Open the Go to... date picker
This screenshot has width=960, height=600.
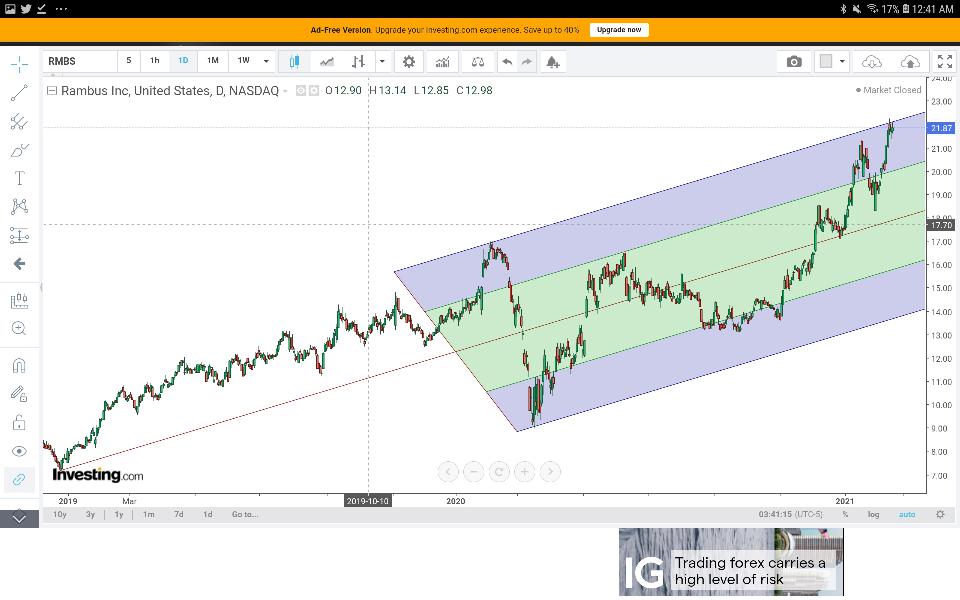coord(245,514)
